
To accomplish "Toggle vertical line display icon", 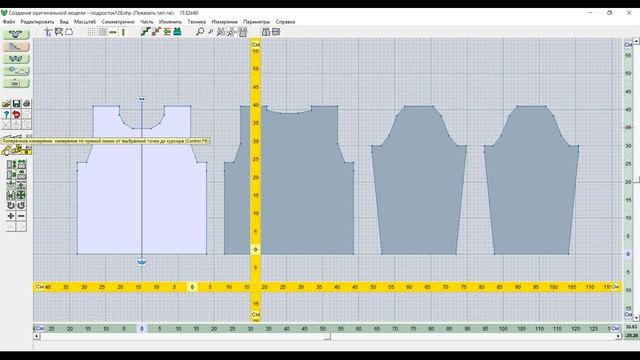I will [123, 32].
